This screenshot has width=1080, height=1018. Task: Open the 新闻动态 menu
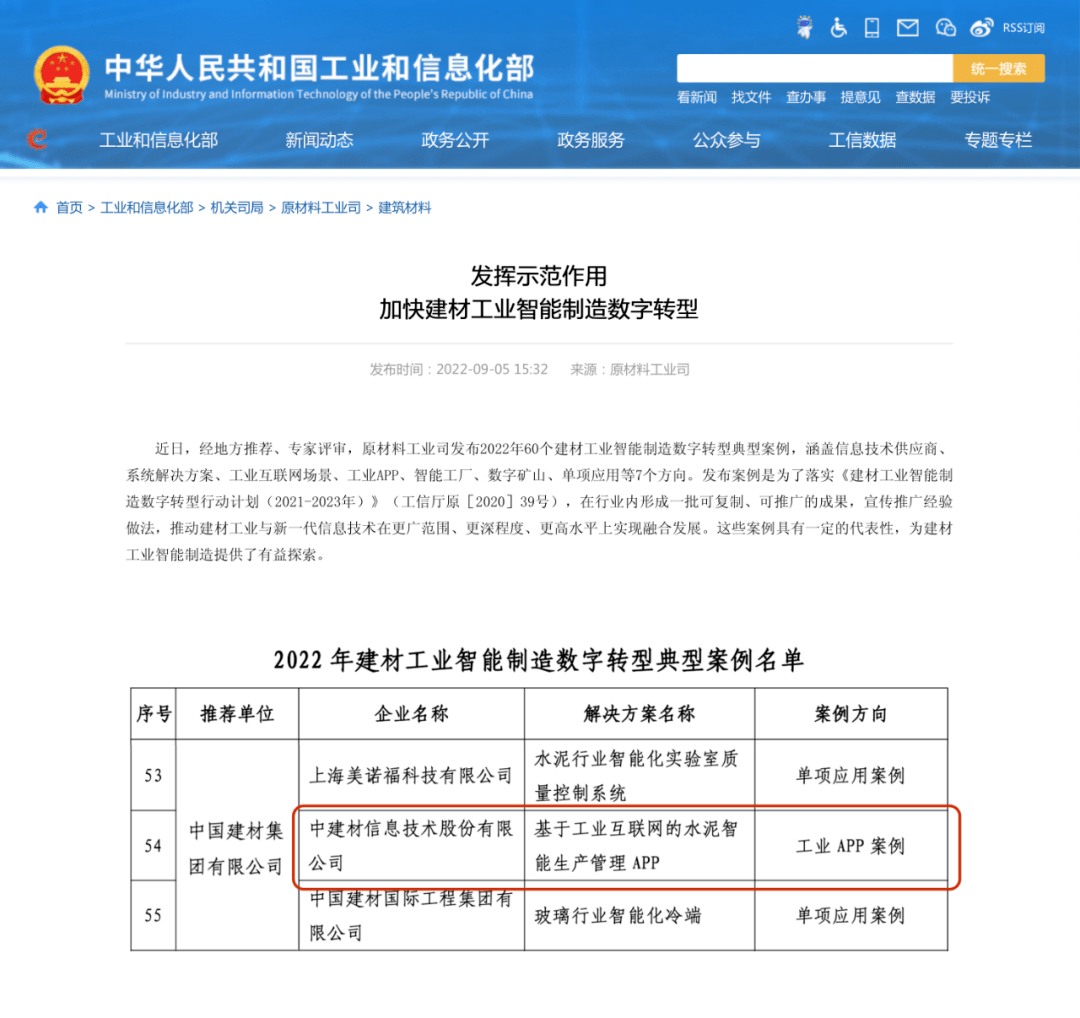click(x=319, y=140)
